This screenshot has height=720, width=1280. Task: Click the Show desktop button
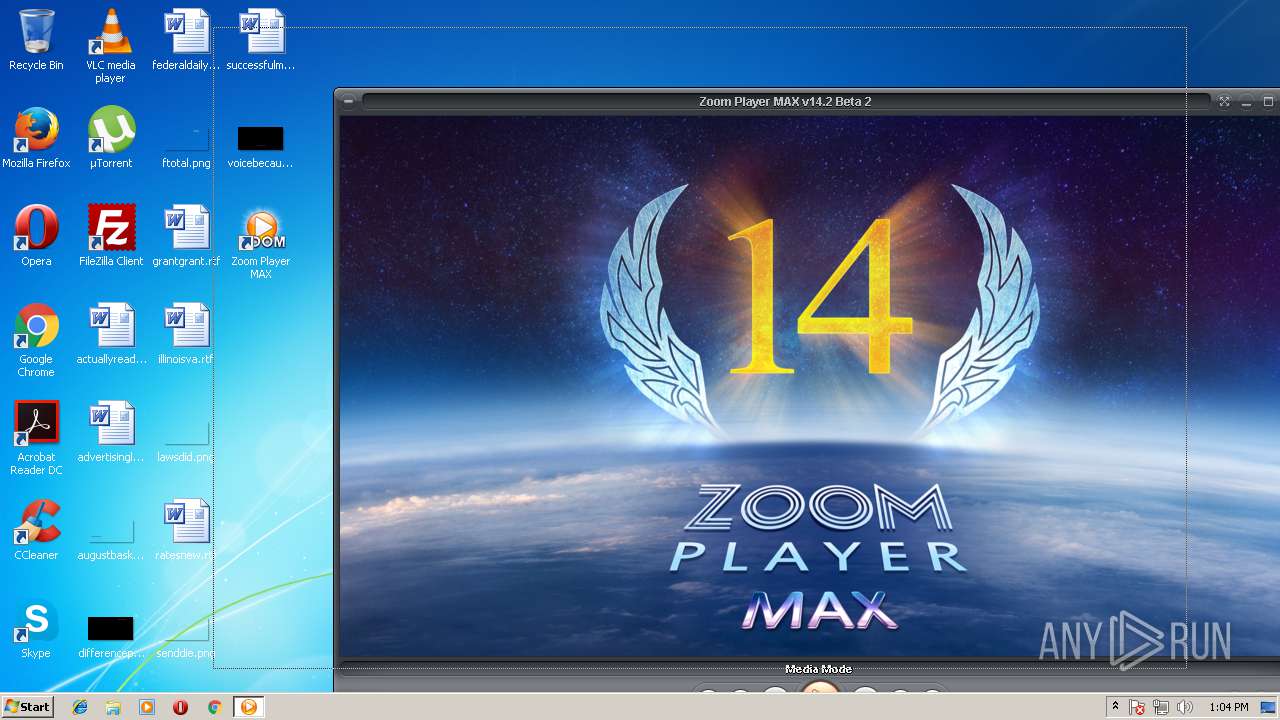point(1269,708)
